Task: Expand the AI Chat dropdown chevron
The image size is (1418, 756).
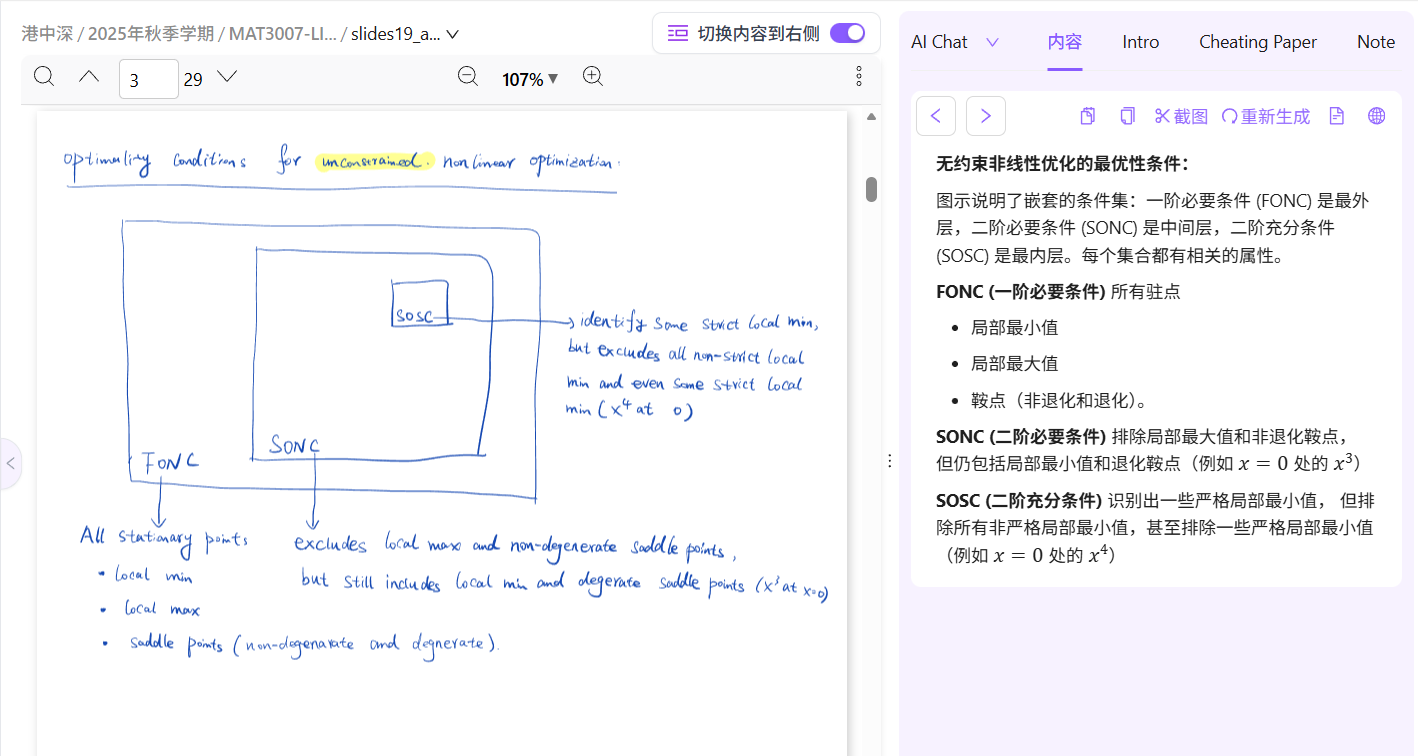Action: (992, 42)
